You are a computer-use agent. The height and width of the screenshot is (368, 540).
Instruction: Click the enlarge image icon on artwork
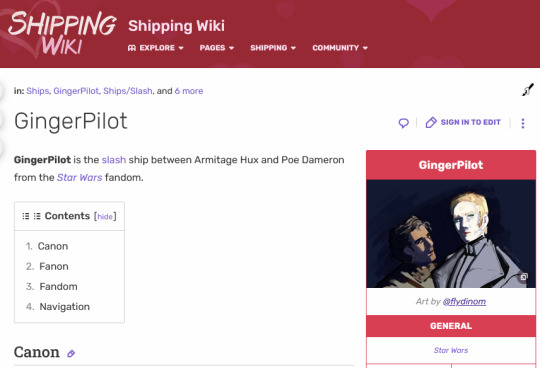tap(524, 277)
